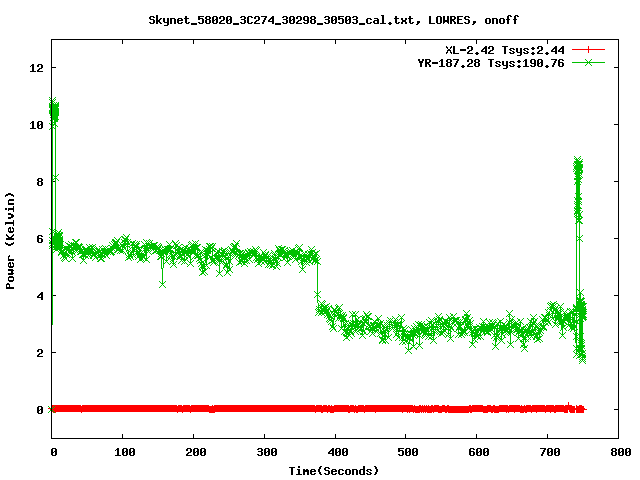The height and width of the screenshot is (480, 640).
Task: Click the x-axis tick label 800
Action: [621, 452]
